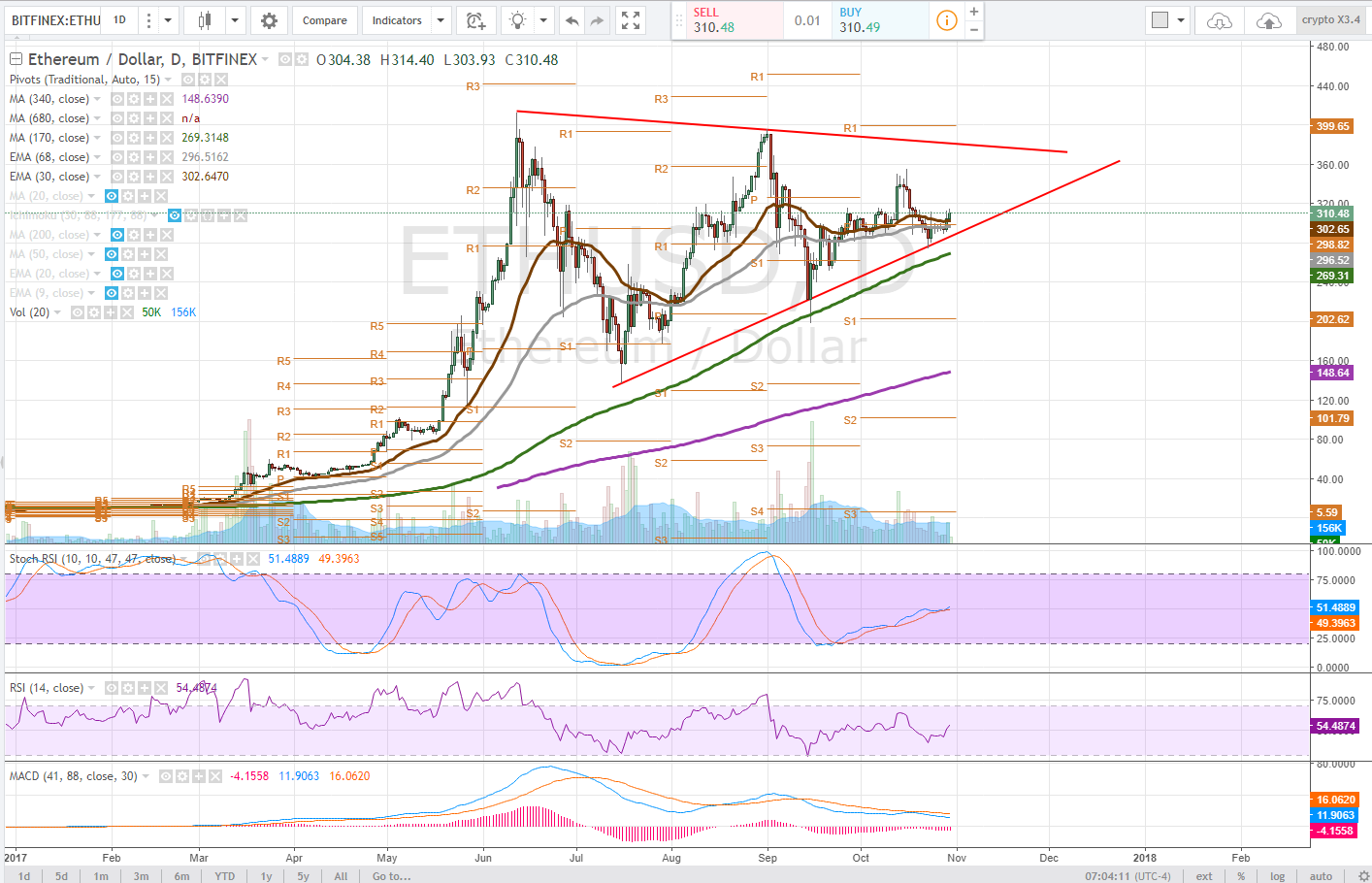Remove the Pivots indicator
This screenshot has height=883, width=1372.
pyautogui.click(x=221, y=80)
